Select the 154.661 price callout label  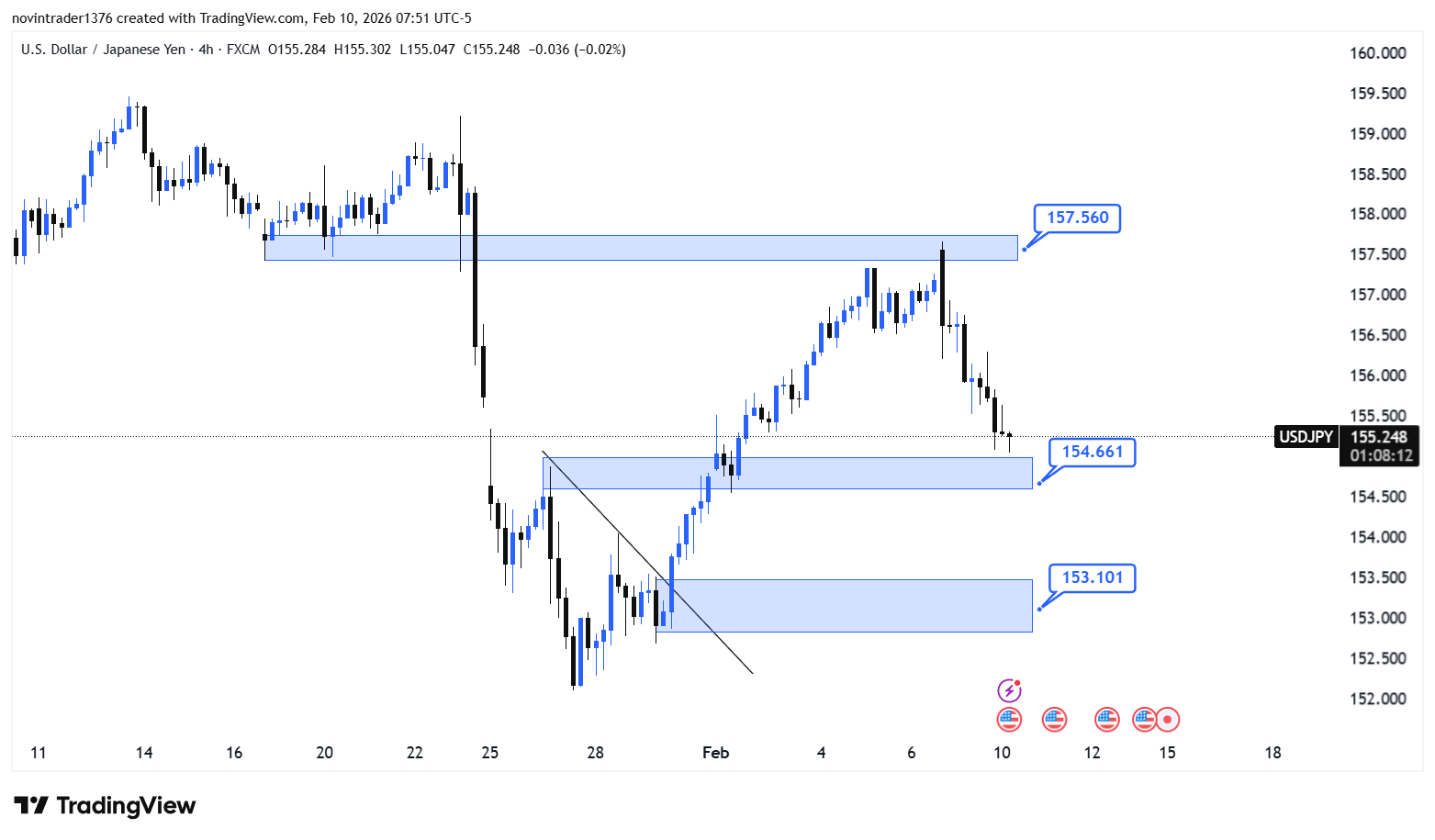[1092, 452]
